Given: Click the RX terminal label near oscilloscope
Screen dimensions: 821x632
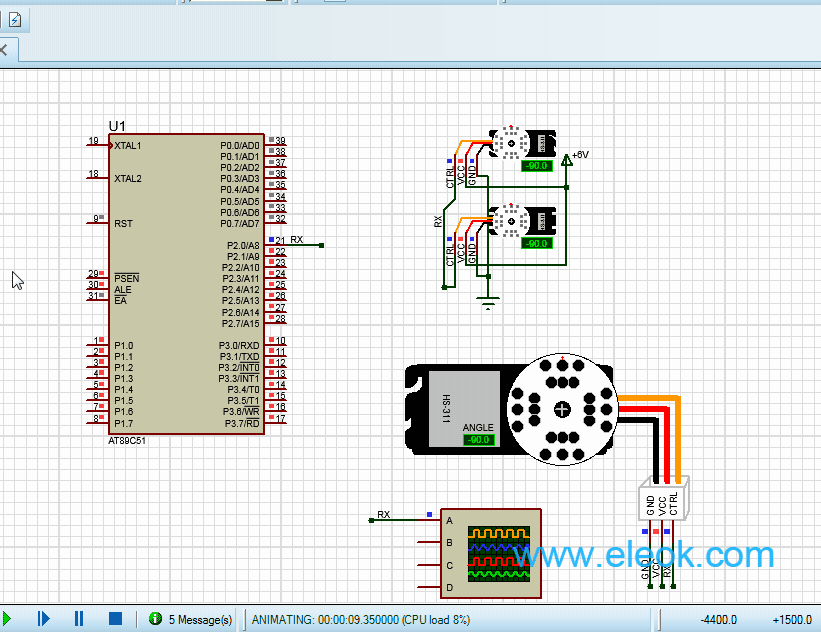Looking at the screenshot, I should coord(383,515).
